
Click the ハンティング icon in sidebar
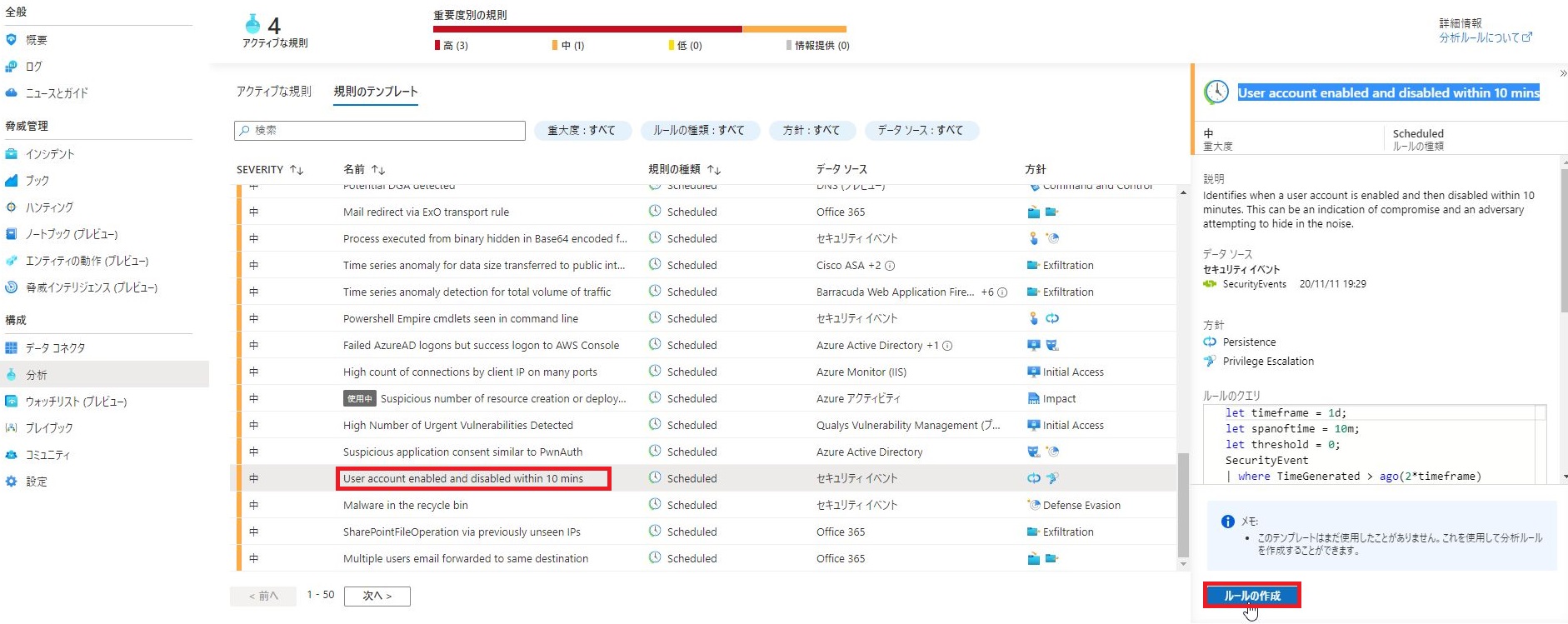[12, 207]
